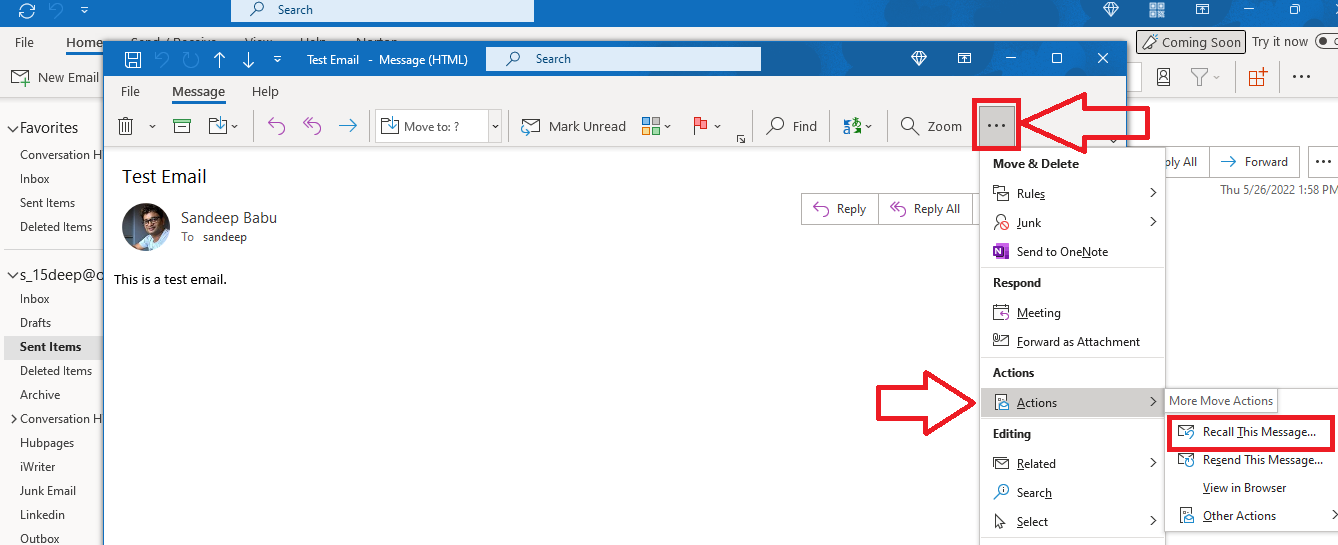Open the Delete dropdown arrow beside trash icon
Image resolution: width=1338 pixels, height=545 pixels.
click(152, 127)
